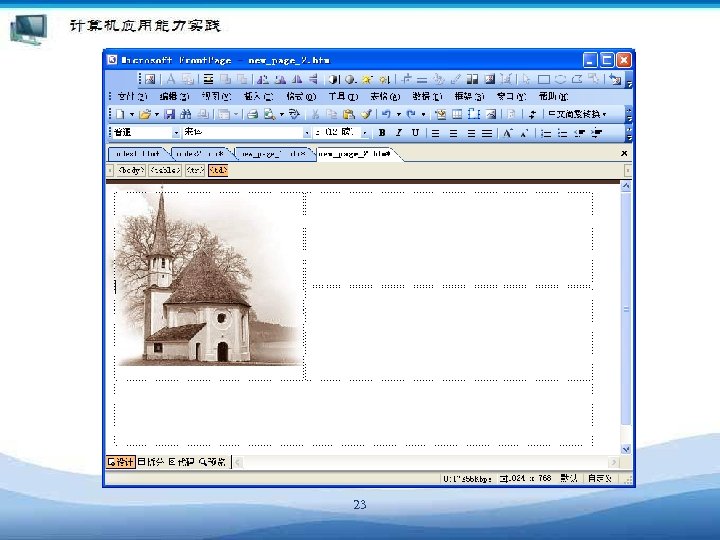Select the Circular Hotspot tool
Image resolution: width=720 pixels, height=540 pixels.
tap(560, 79)
